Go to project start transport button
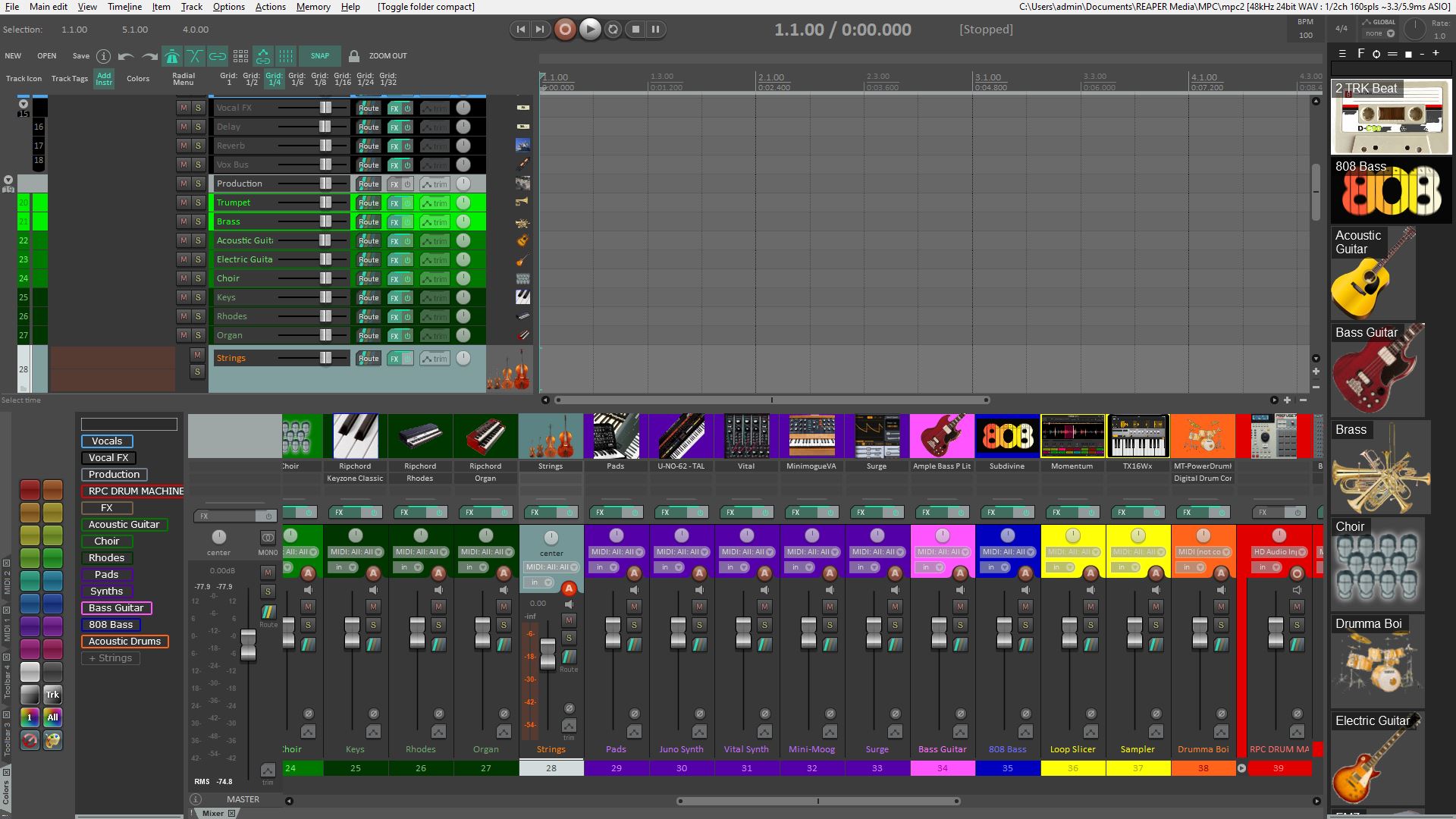Viewport: 1456px width, 819px height. 520,30
